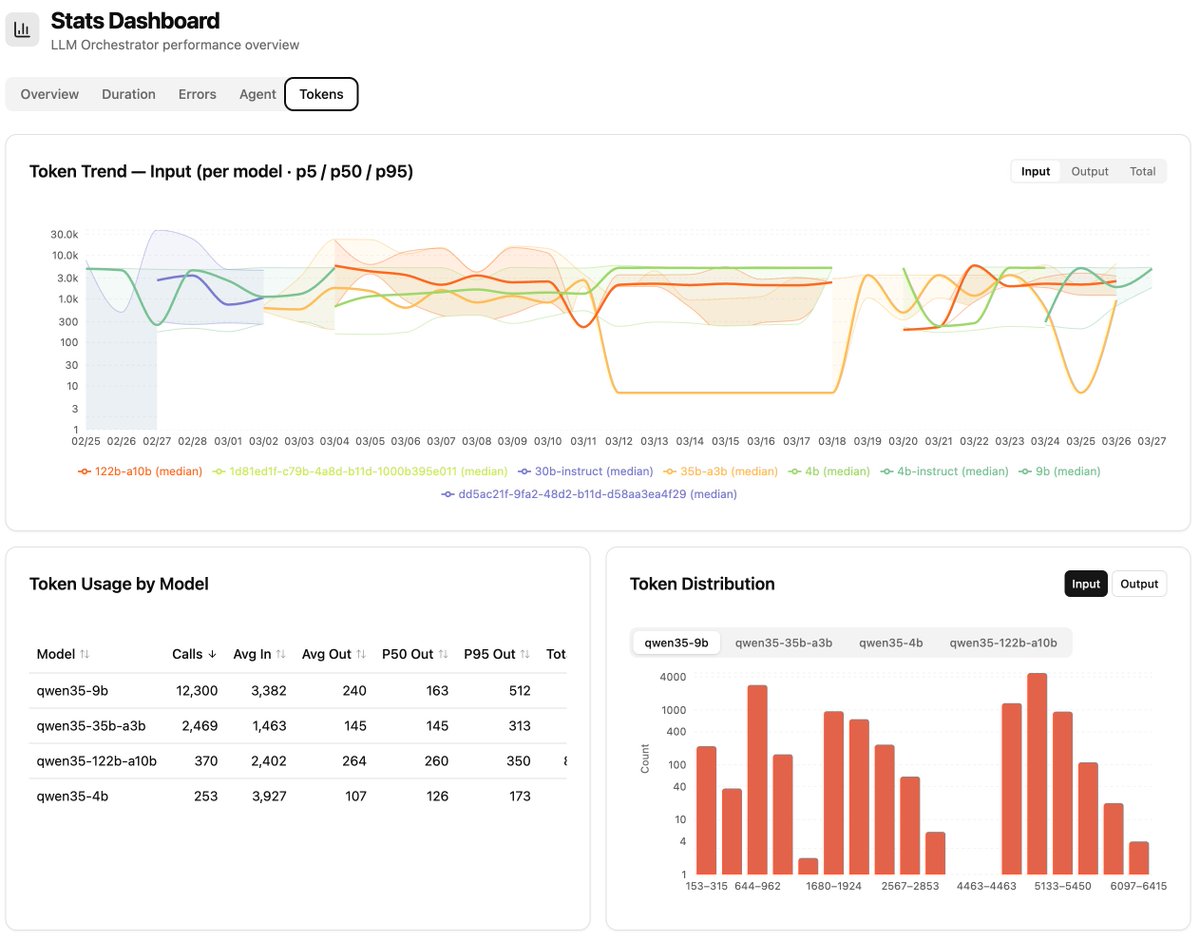Toggle the 9b (median) legend item
1200x941 pixels.
[x=1061, y=471]
